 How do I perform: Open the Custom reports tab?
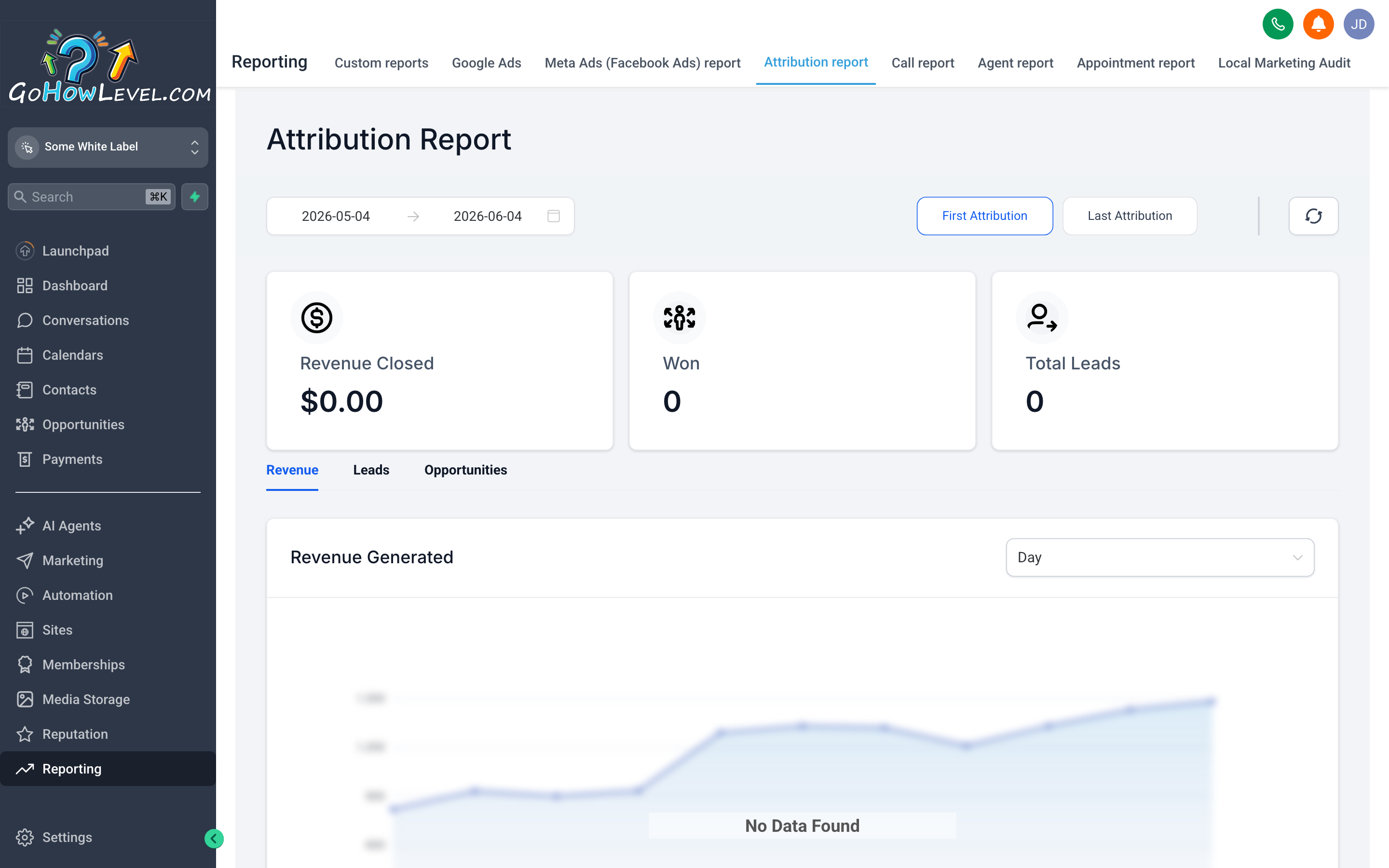pos(381,63)
